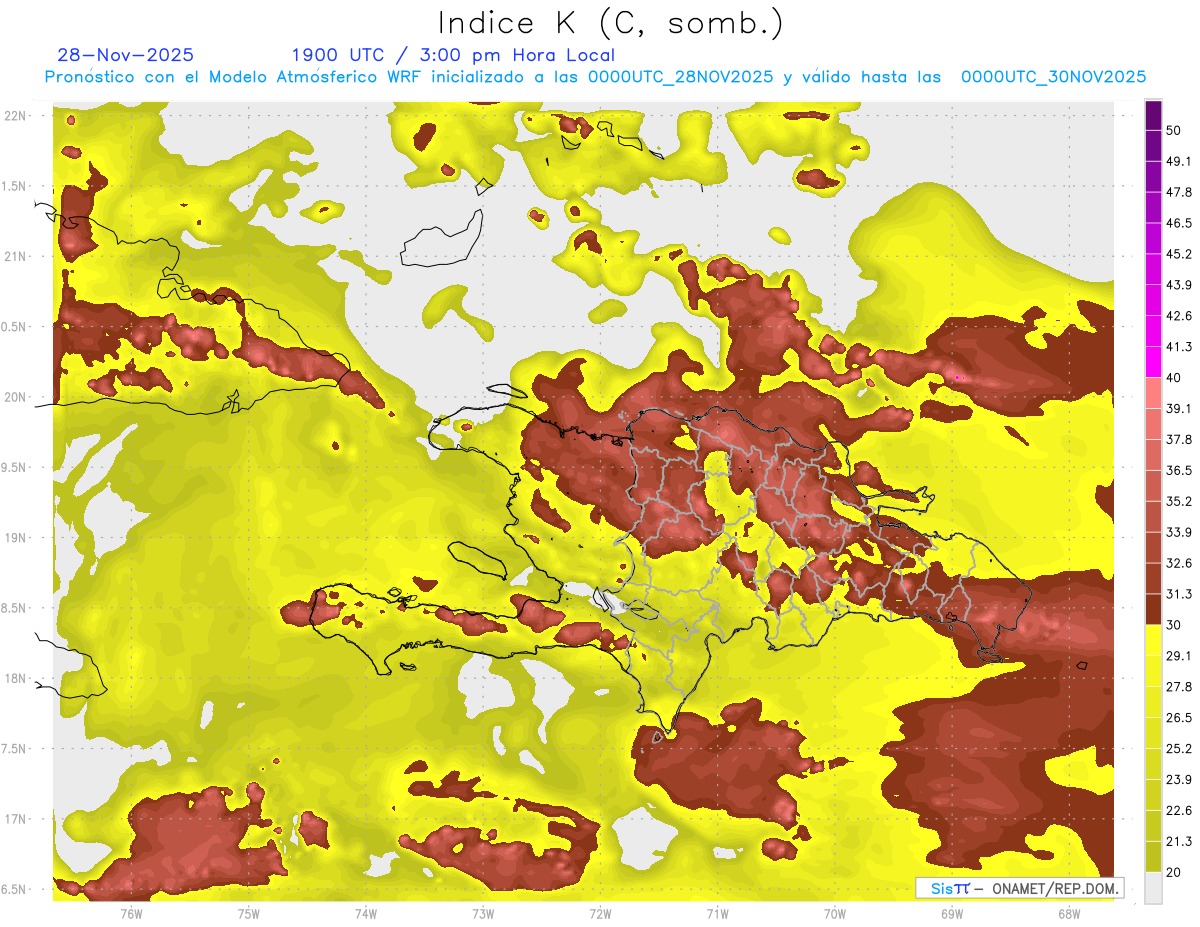Screen dimensions: 1200x927
Task: Pick the '31.3' colorbar value
Action: (x=1179, y=594)
